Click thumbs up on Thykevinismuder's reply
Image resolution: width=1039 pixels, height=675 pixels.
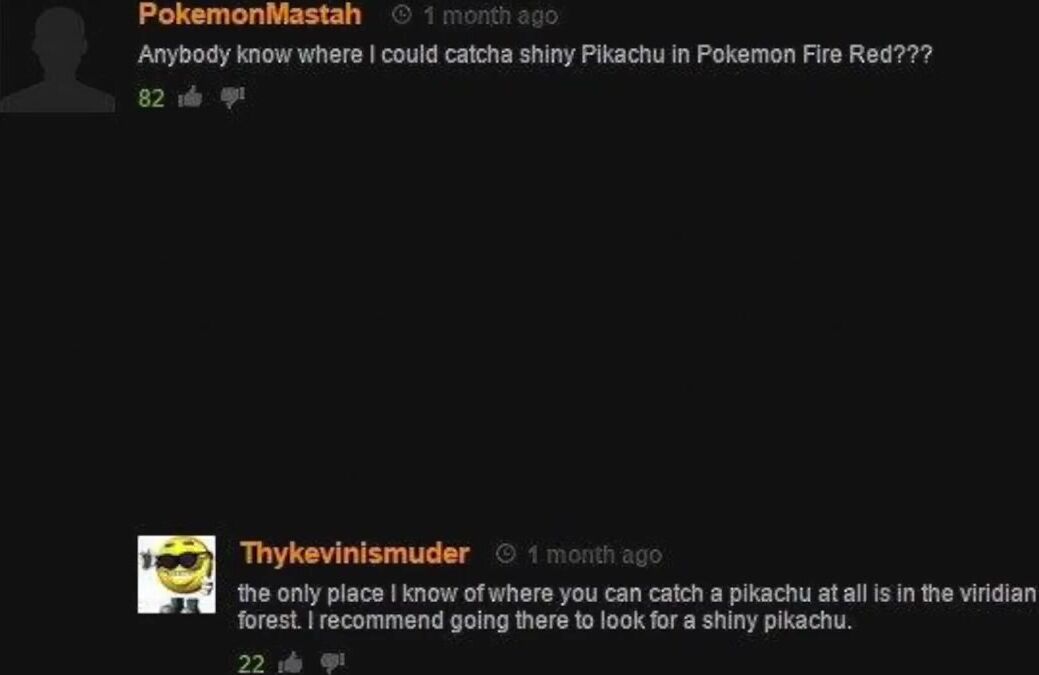(x=290, y=662)
